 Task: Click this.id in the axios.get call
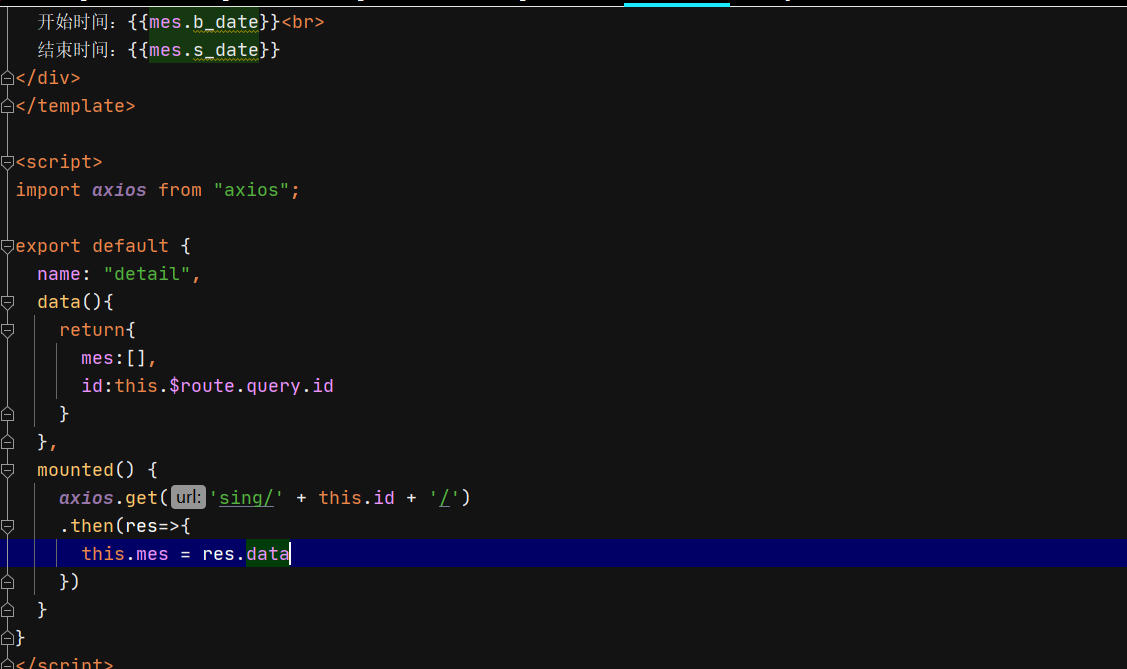pos(356,498)
